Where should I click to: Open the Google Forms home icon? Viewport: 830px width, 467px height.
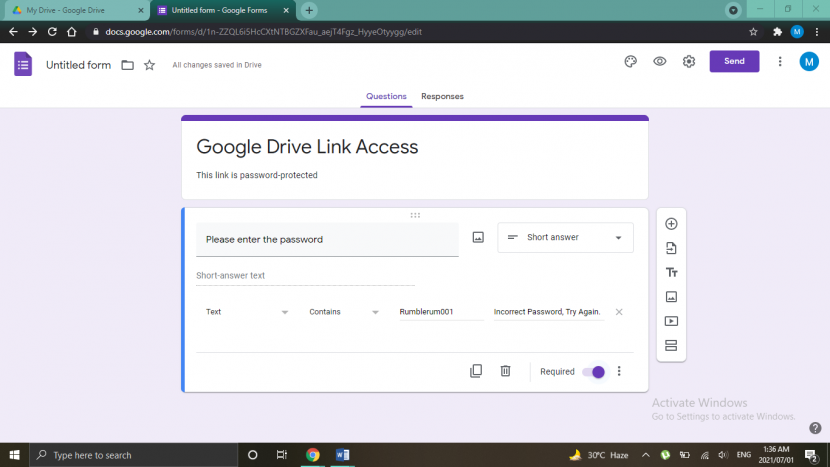click(23, 64)
